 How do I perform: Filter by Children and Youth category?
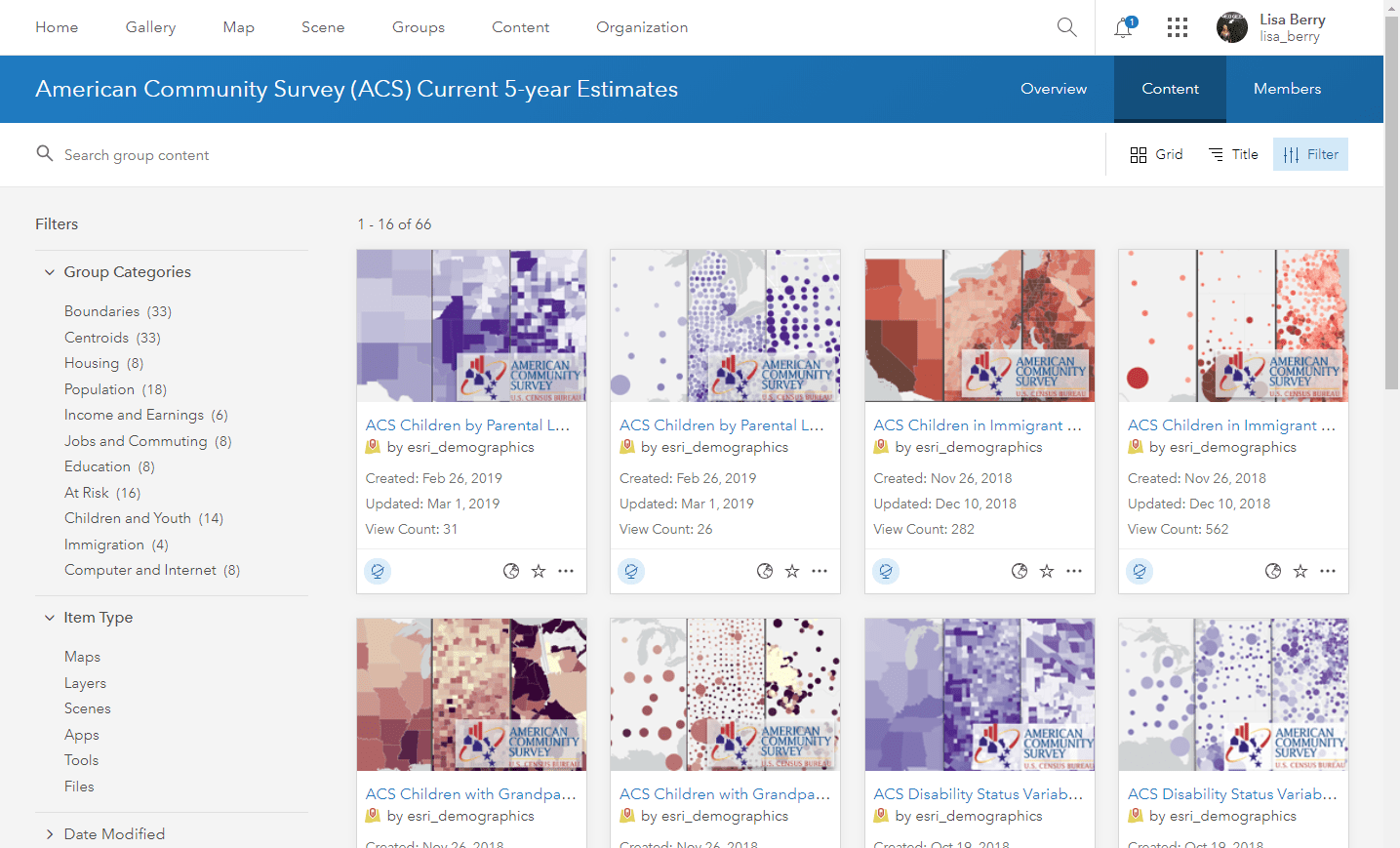[143, 518]
